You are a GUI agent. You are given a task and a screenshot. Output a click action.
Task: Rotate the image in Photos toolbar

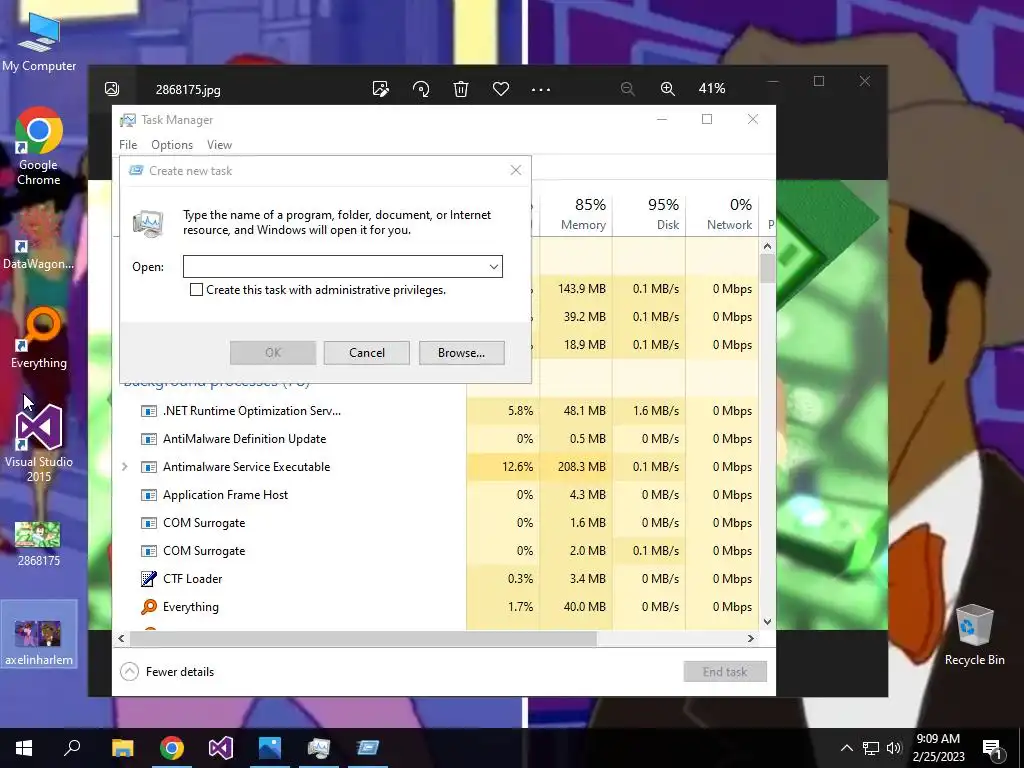421,88
